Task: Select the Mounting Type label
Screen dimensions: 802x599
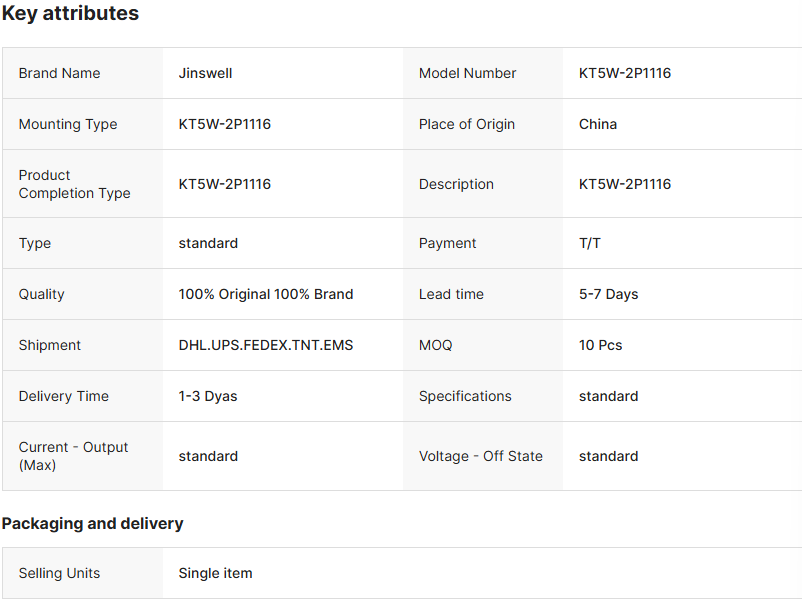Action: [67, 124]
